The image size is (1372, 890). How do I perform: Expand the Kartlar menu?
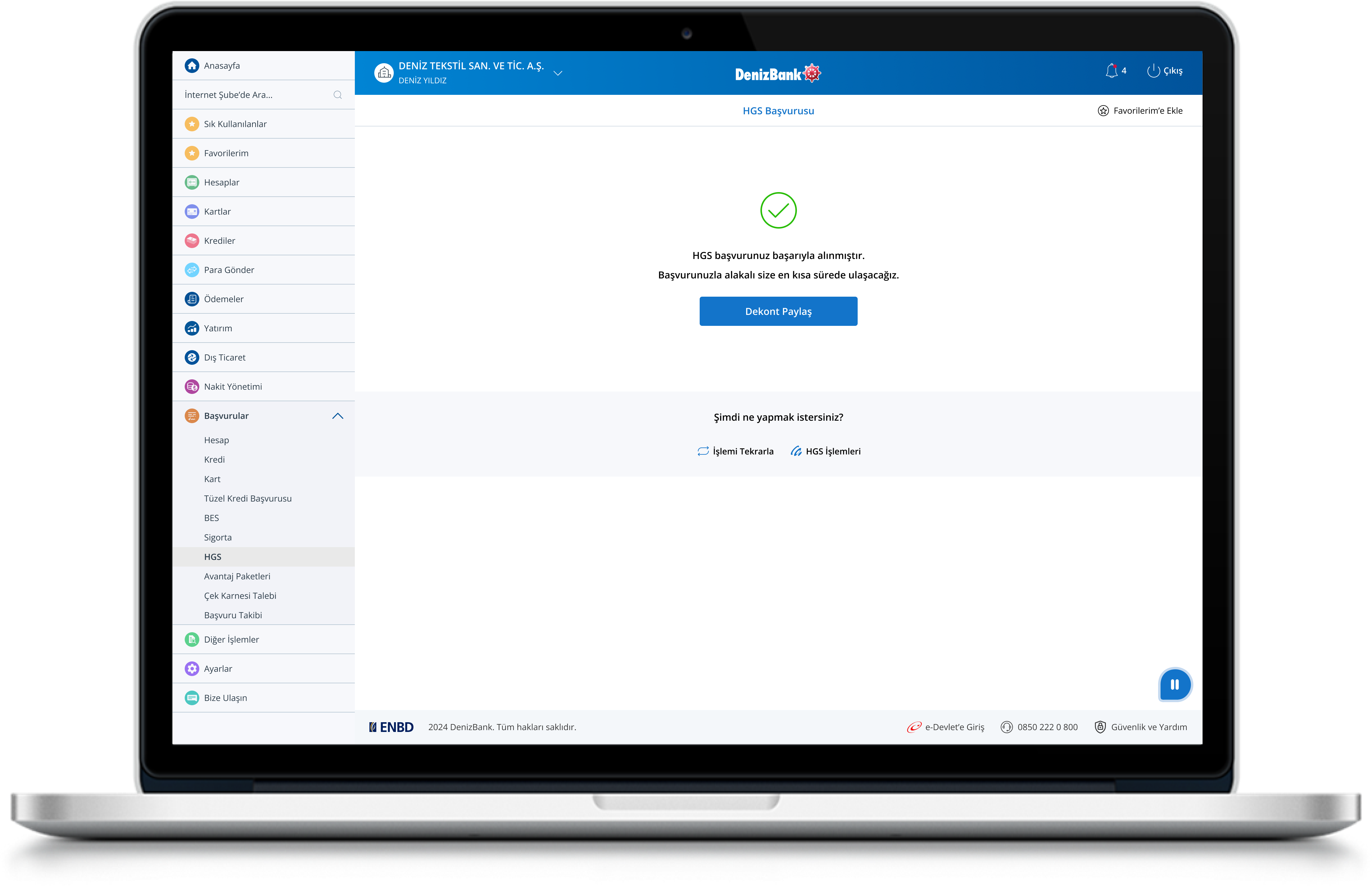[x=217, y=212]
